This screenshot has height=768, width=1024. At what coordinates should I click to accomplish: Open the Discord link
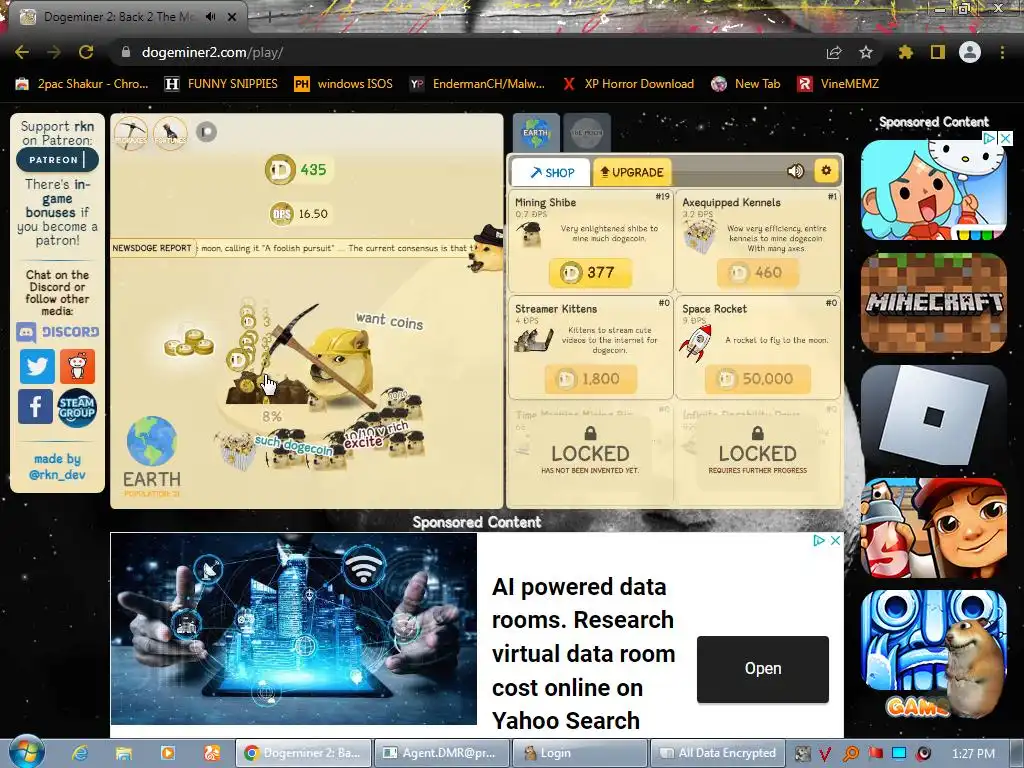[57, 332]
